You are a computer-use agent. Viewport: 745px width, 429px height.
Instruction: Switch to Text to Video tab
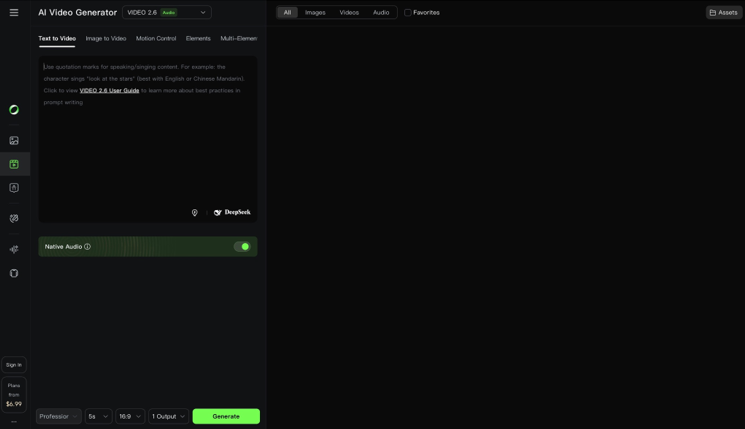coord(57,38)
